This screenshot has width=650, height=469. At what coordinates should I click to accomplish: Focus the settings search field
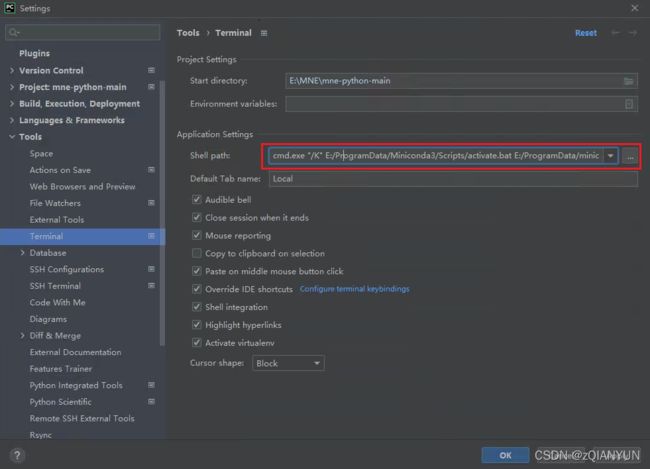click(x=82, y=32)
